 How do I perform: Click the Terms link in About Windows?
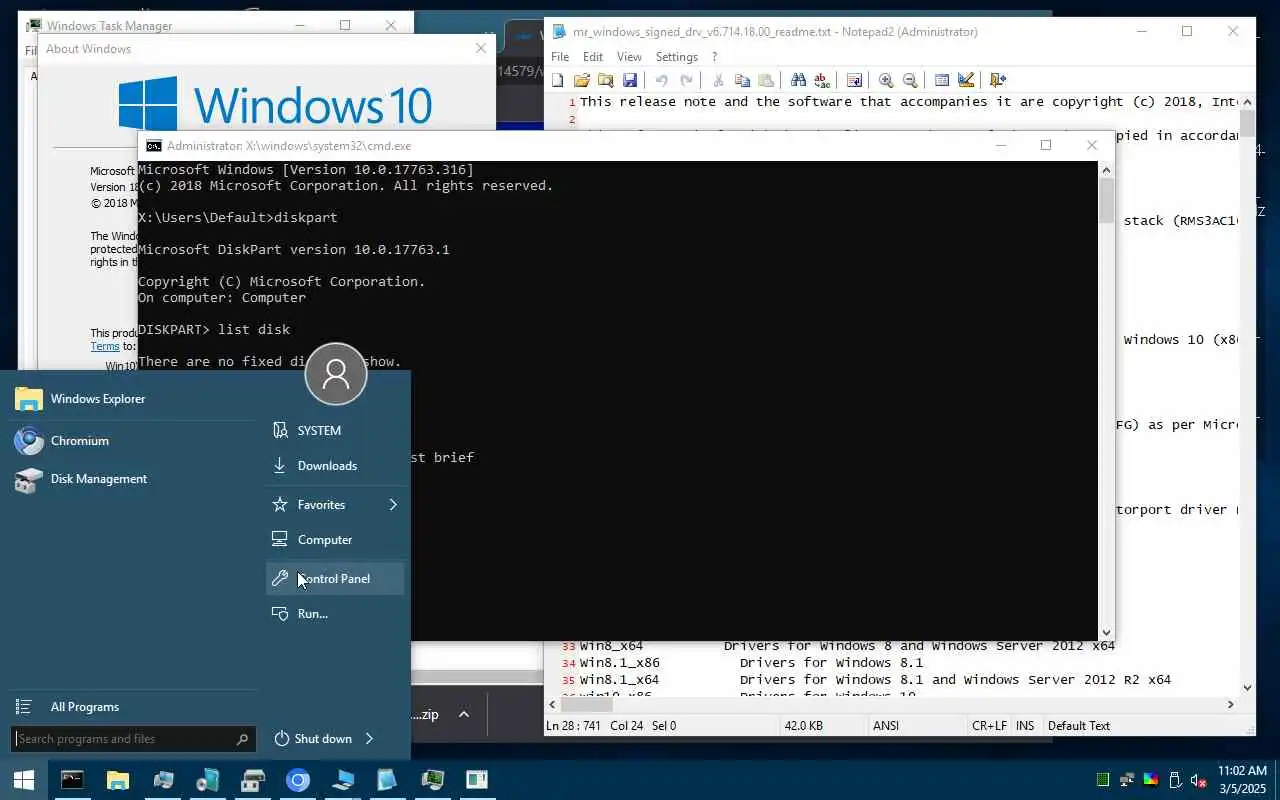click(105, 346)
